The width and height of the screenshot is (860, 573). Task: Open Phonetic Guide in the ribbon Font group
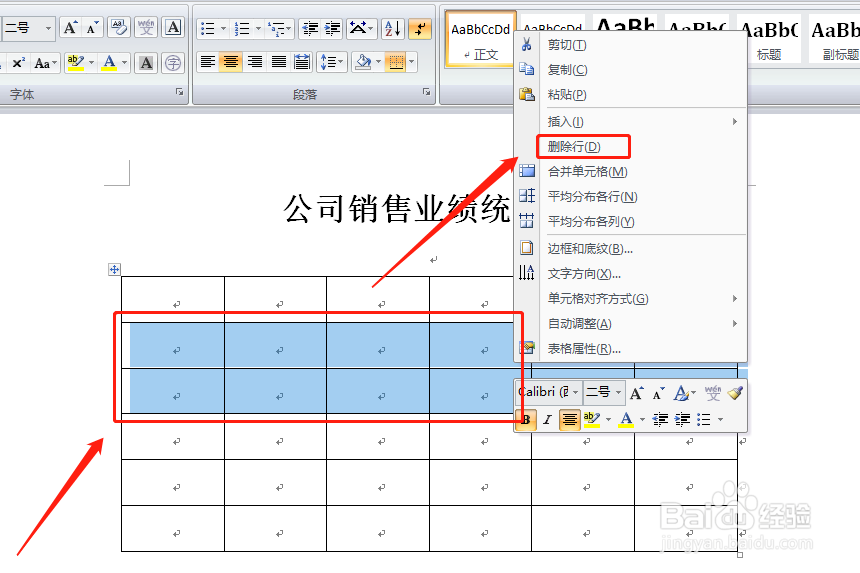coord(146,27)
